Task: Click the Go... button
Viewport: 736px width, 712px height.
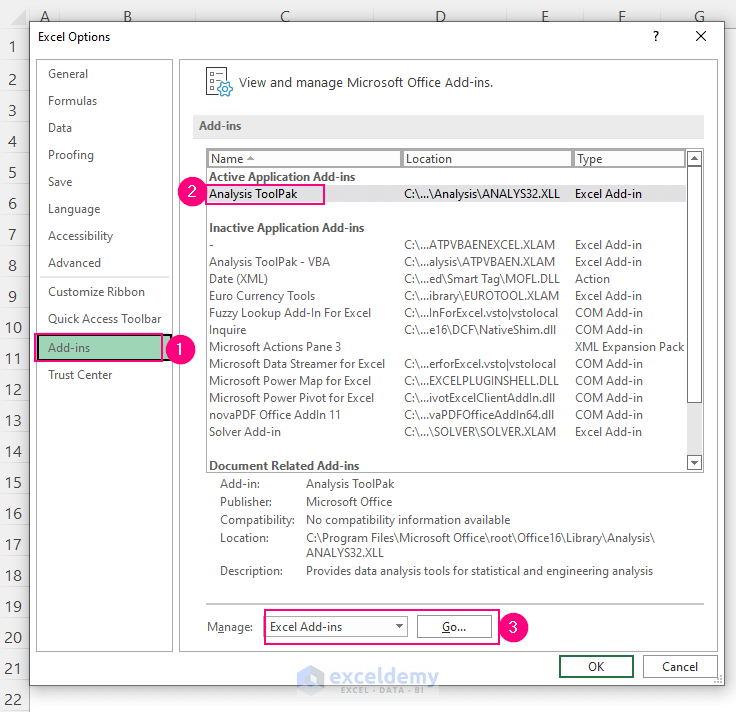Action: tap(454, 627)
